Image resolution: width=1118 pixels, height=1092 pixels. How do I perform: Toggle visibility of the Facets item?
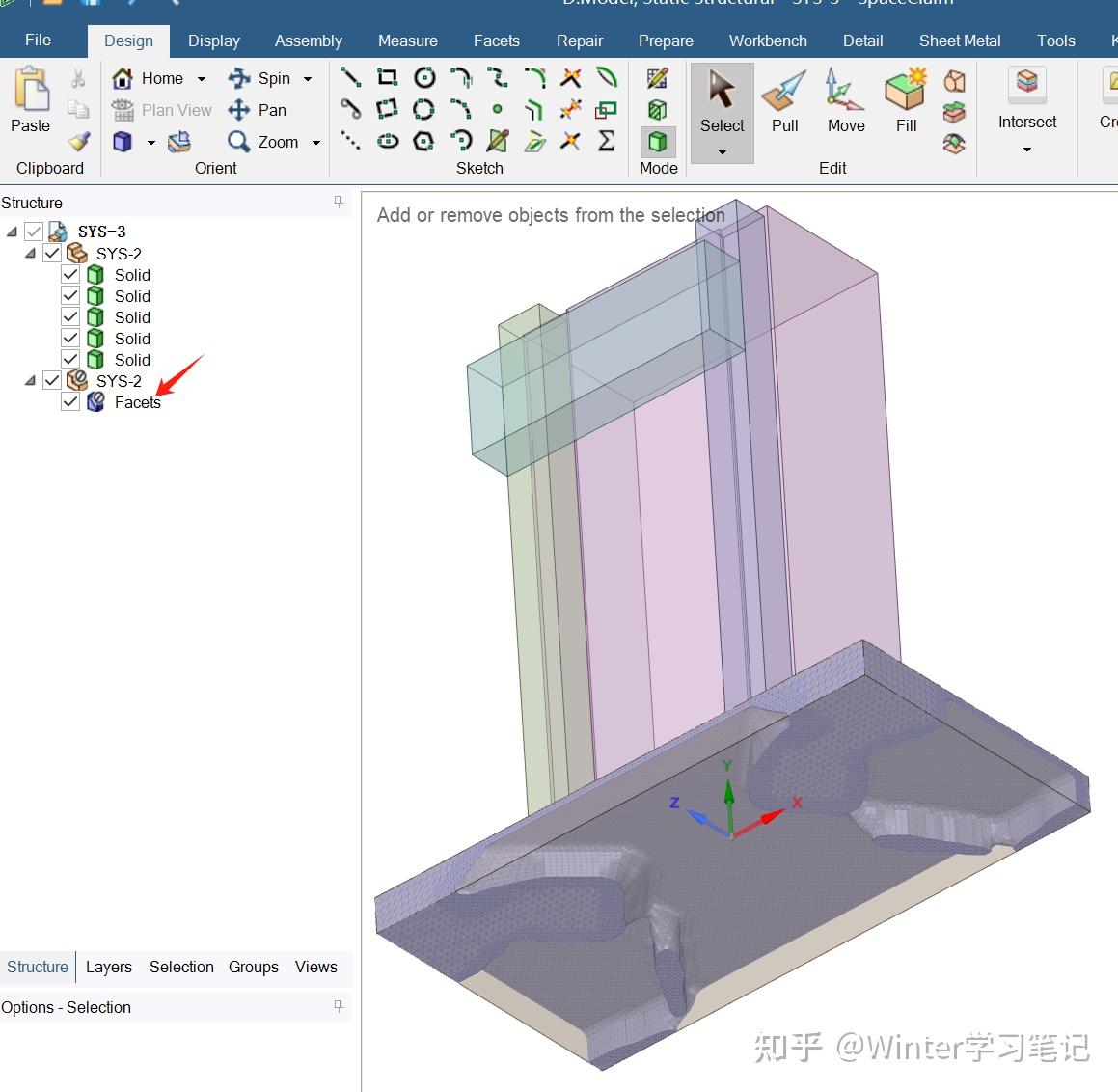(69, 401)
